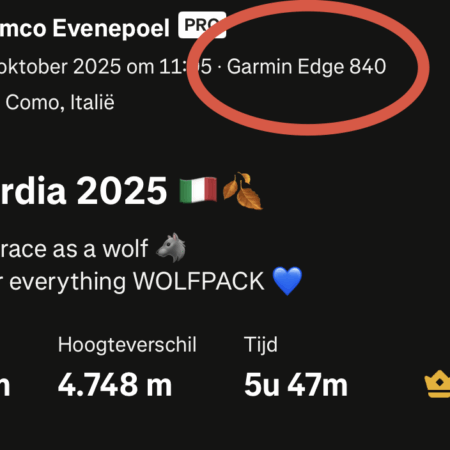Click the PRO badge next to Evenepoel

(202, 25)
